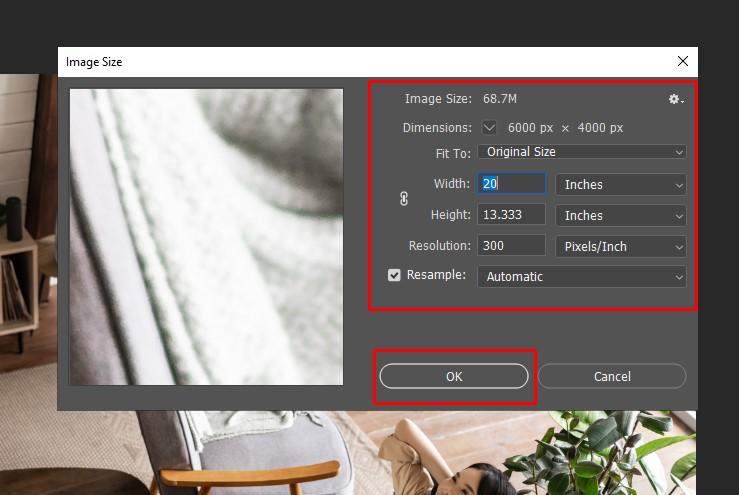
Task: Toggle the Resample checkbox
Action: click(x=394, y=275)
